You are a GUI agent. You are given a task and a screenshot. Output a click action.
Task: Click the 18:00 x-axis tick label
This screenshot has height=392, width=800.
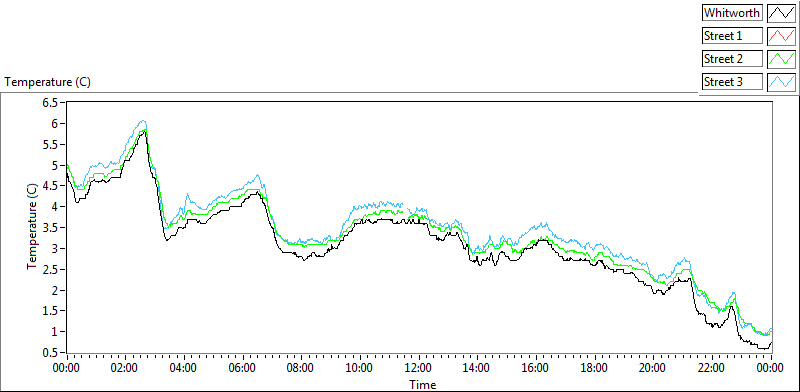pos(594,368)
